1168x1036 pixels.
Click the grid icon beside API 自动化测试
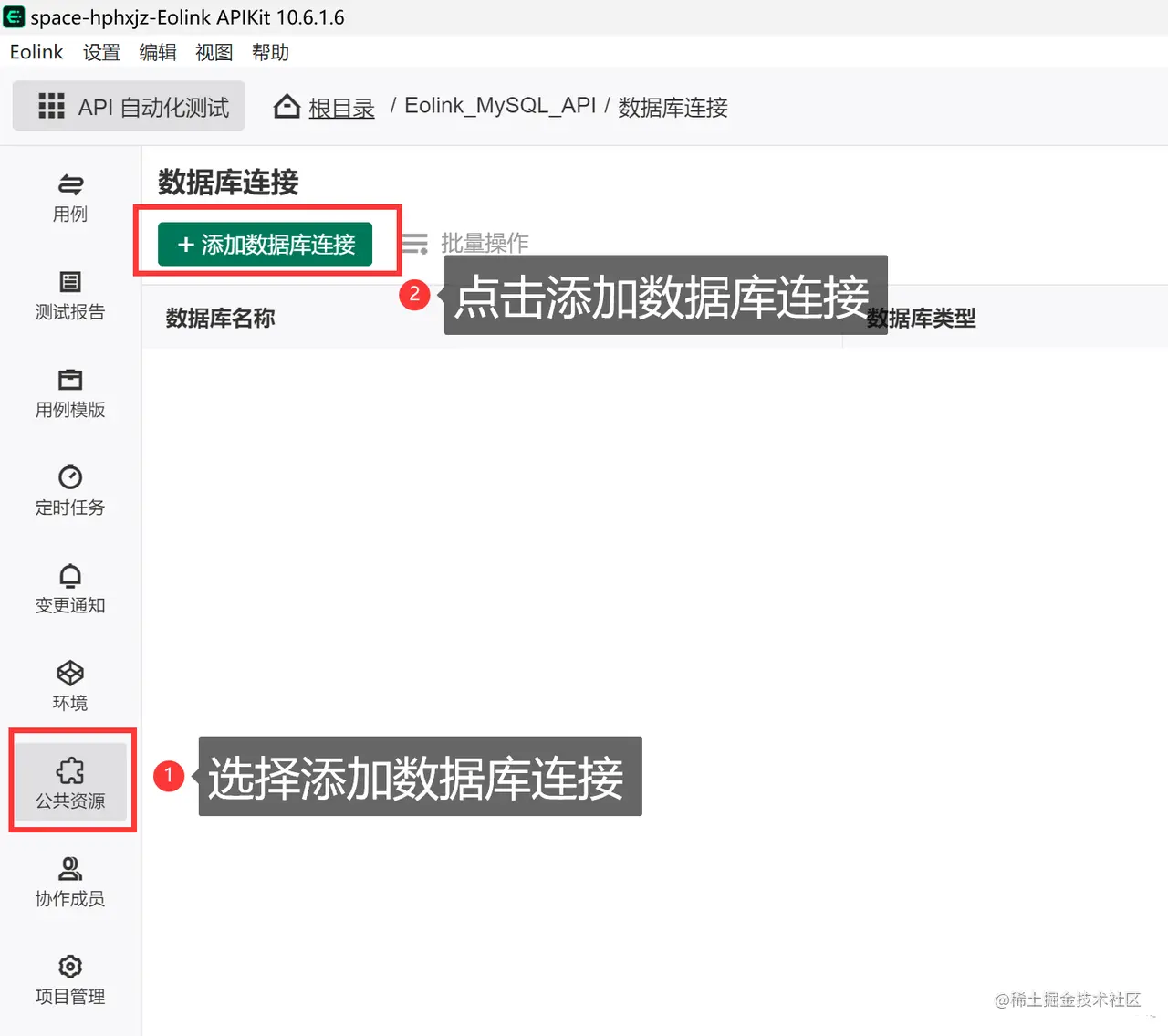point(51,106)
